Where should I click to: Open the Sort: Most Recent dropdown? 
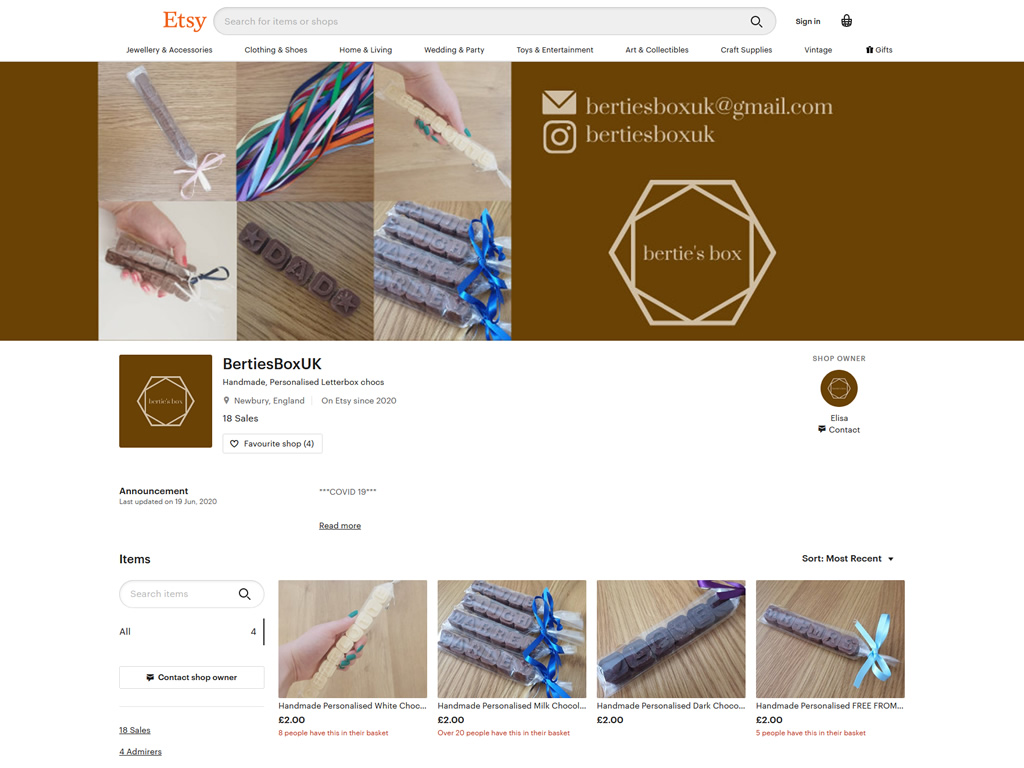[x=847, y=559]
